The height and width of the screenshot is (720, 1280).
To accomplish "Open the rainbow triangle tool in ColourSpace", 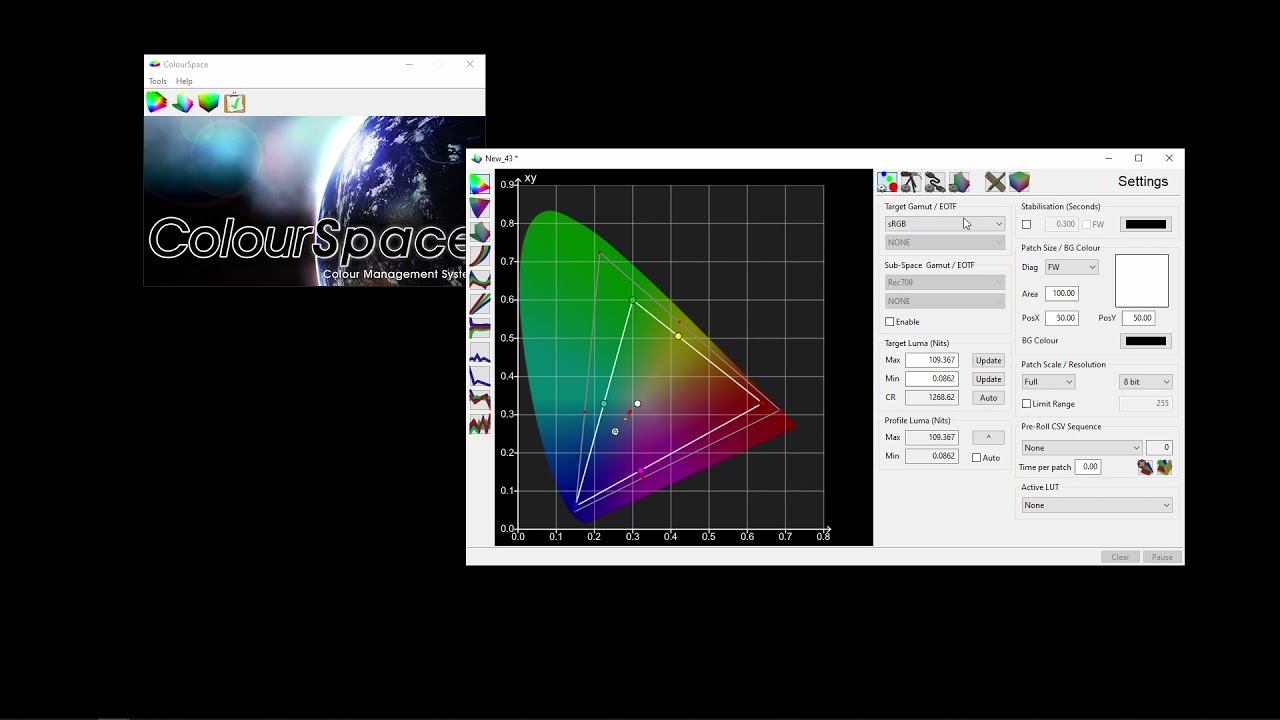I will pos(157,102).
